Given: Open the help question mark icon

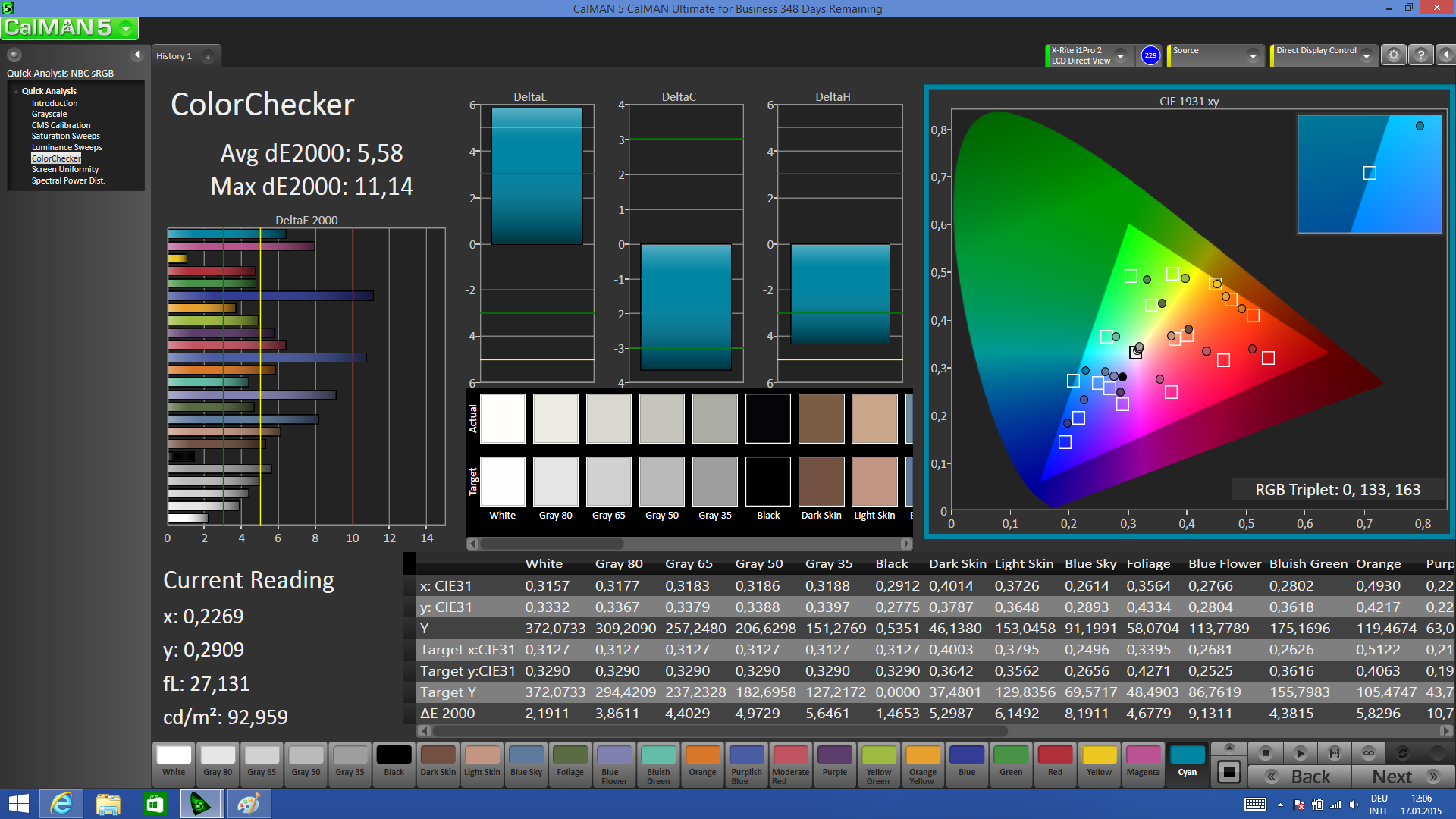Looking at the screenshot, I should 1420,55.
